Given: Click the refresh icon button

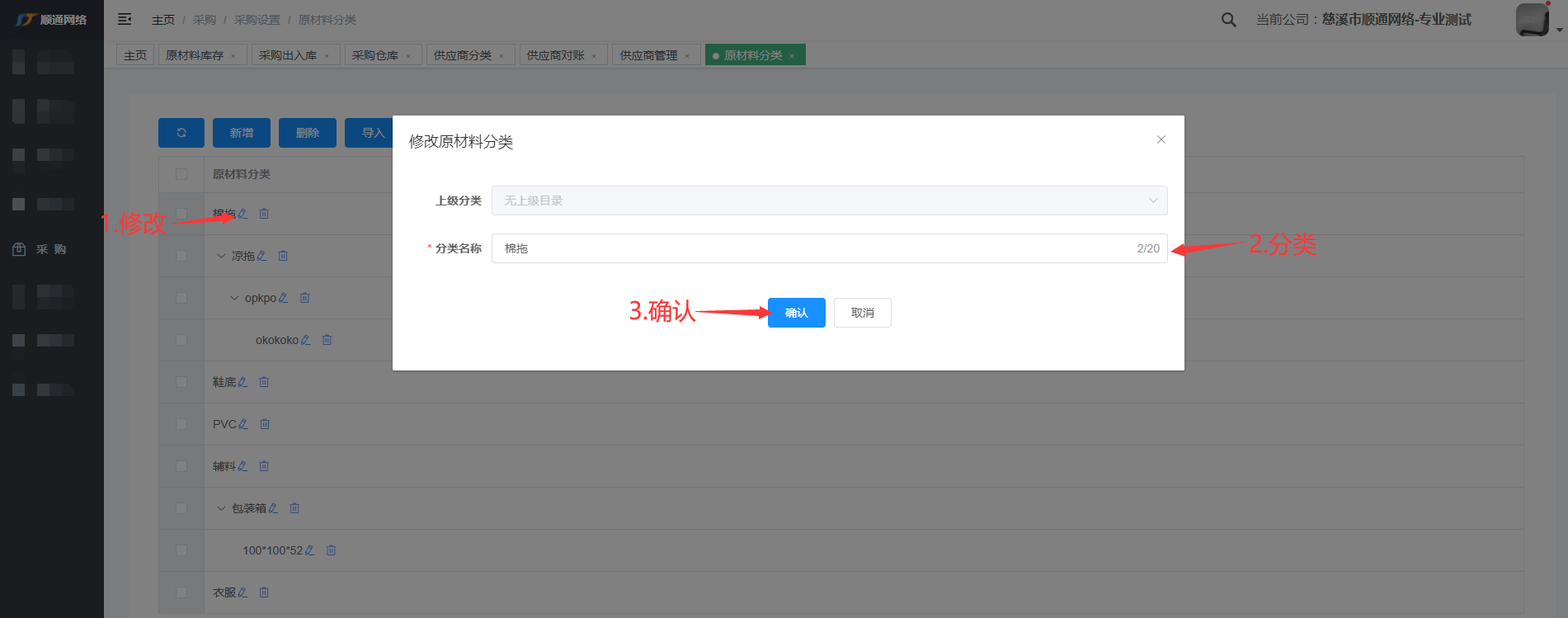Looking at the screenshot, I should tap(181, 133).
